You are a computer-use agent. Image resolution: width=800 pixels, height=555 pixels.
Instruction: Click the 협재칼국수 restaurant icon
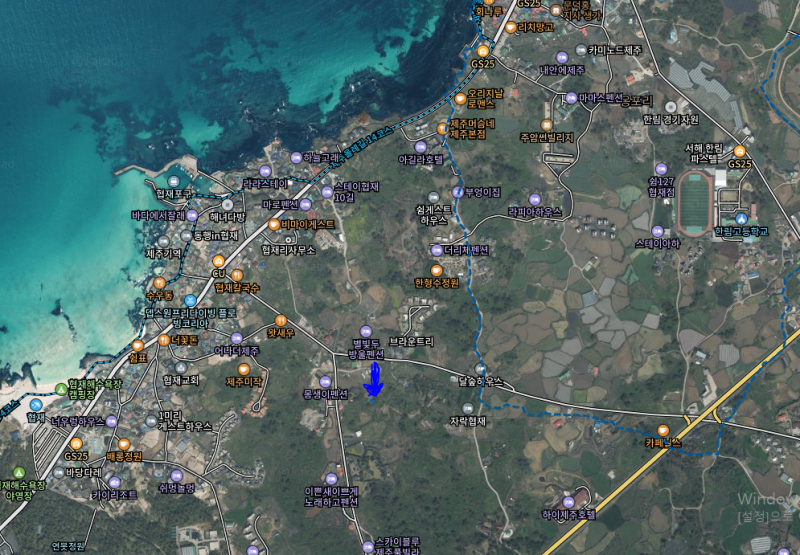click(x=237, y=275)
